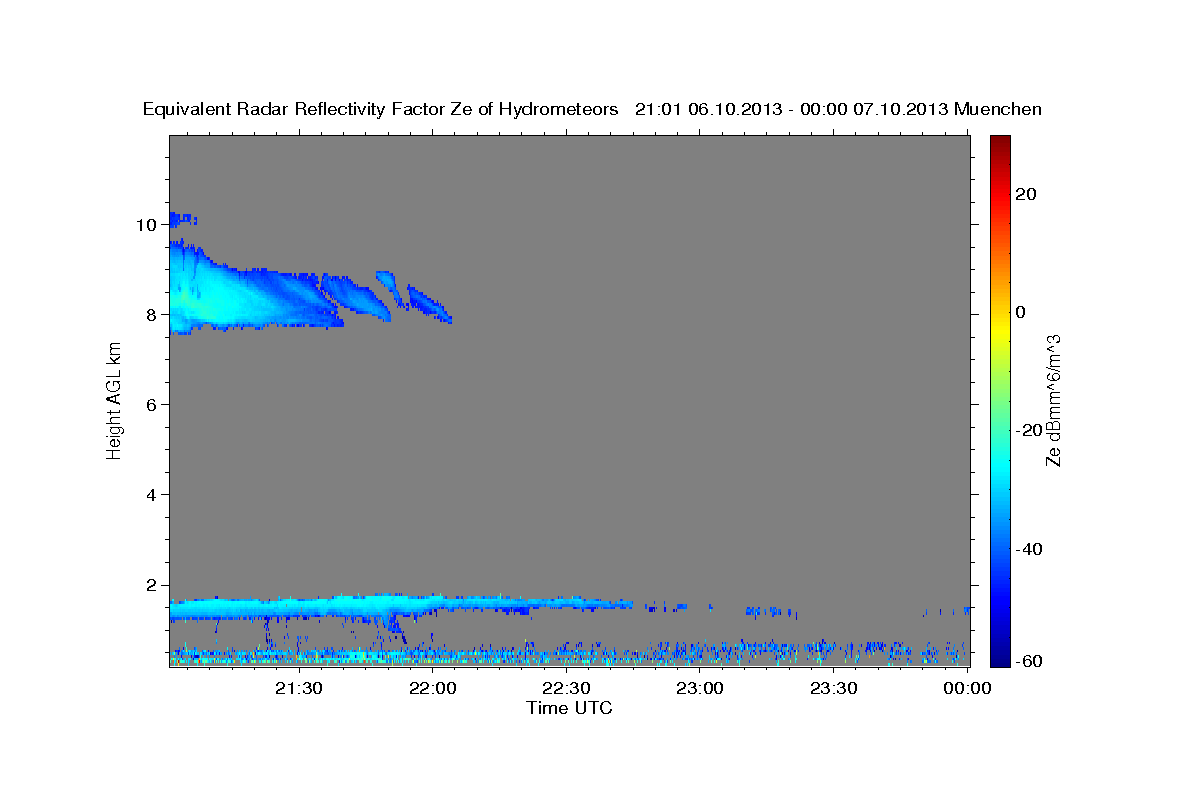The image size is (1200, 800).
Task: Click the height label 4 on y-axis
Action: [151, 495]
